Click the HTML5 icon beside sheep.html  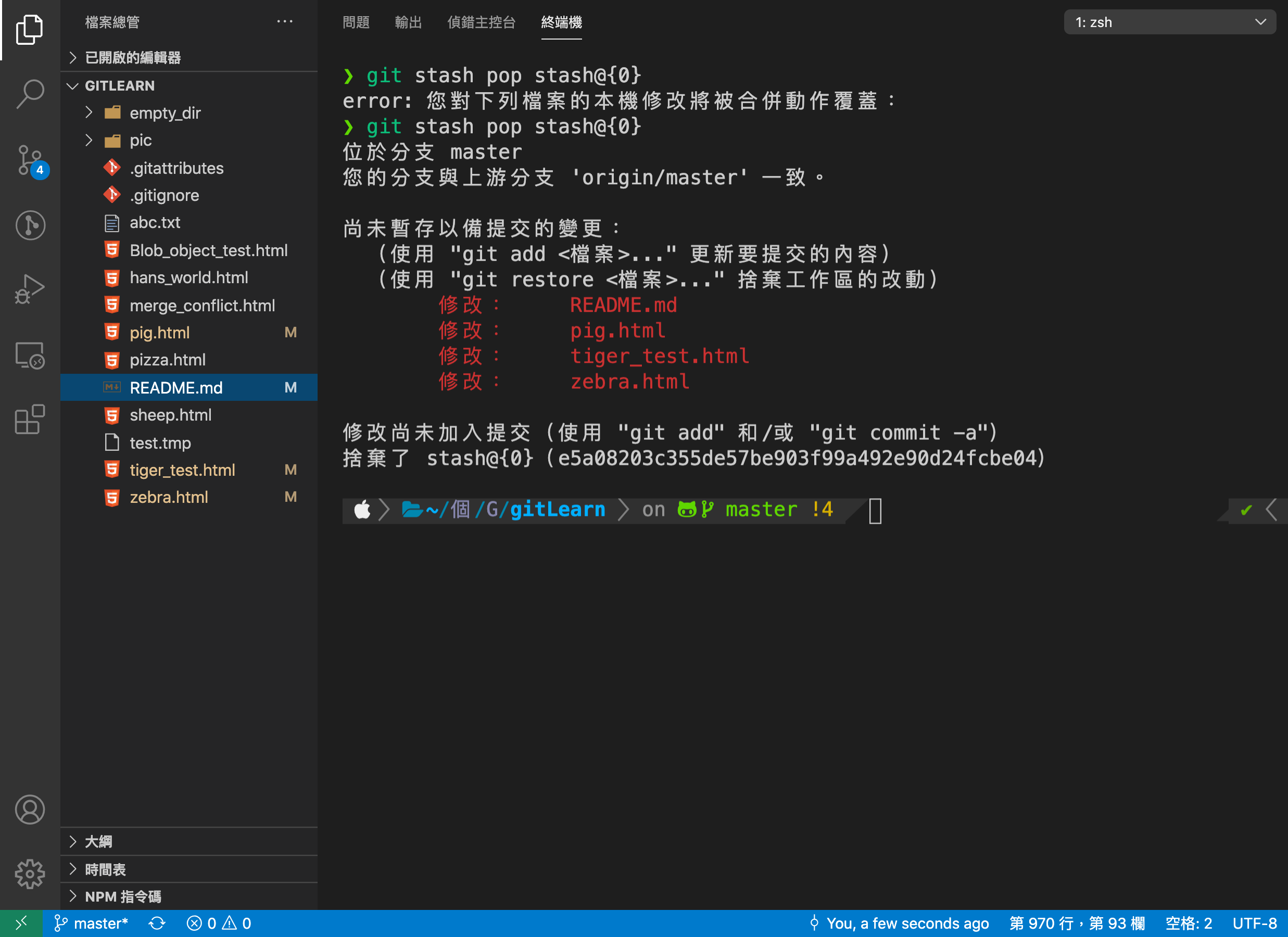112,415
